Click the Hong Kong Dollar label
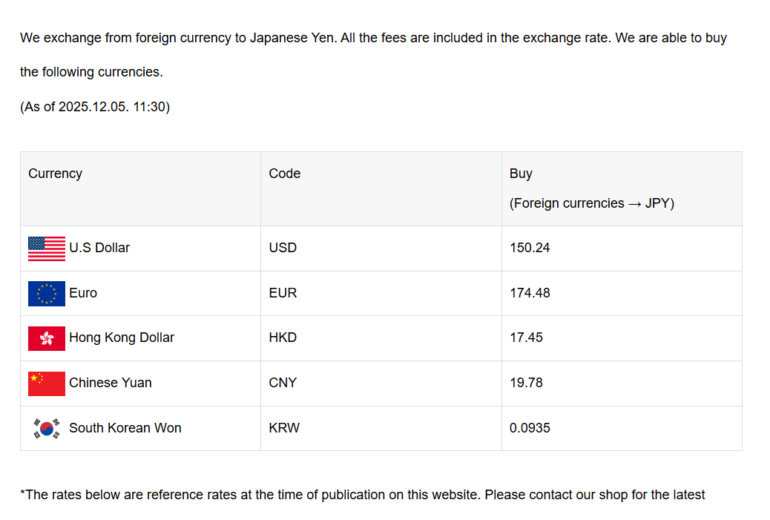 coord(121,338)
